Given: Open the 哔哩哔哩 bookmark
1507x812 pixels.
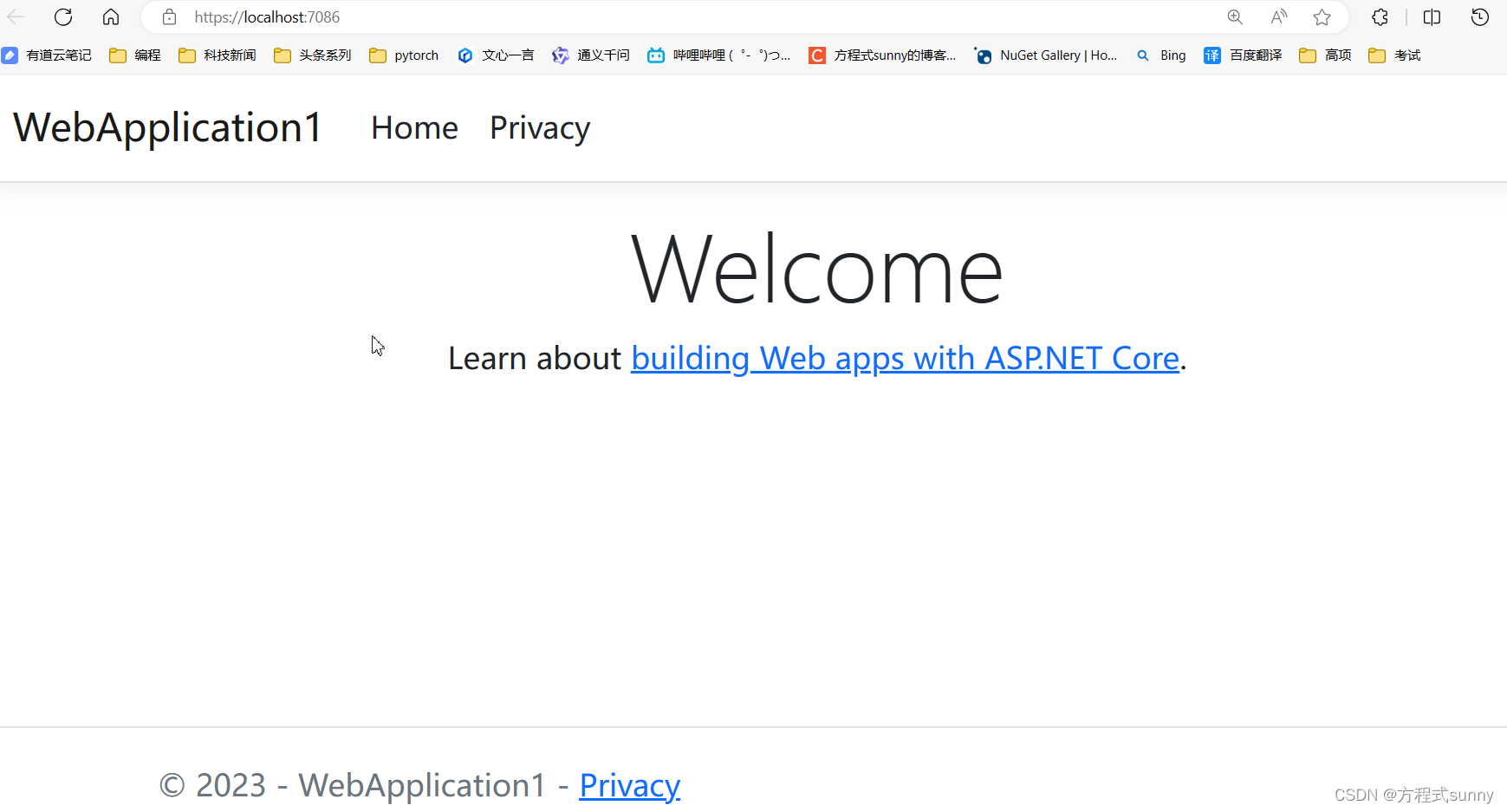Looking at the screenshot, I should tap(719, 55).
